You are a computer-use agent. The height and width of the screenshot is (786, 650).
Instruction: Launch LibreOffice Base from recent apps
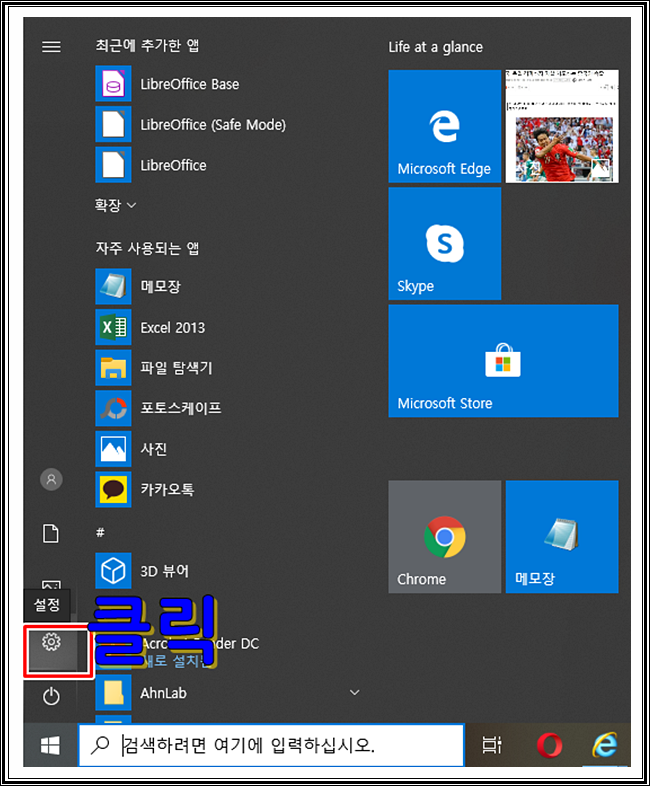(x=168, y=84)
